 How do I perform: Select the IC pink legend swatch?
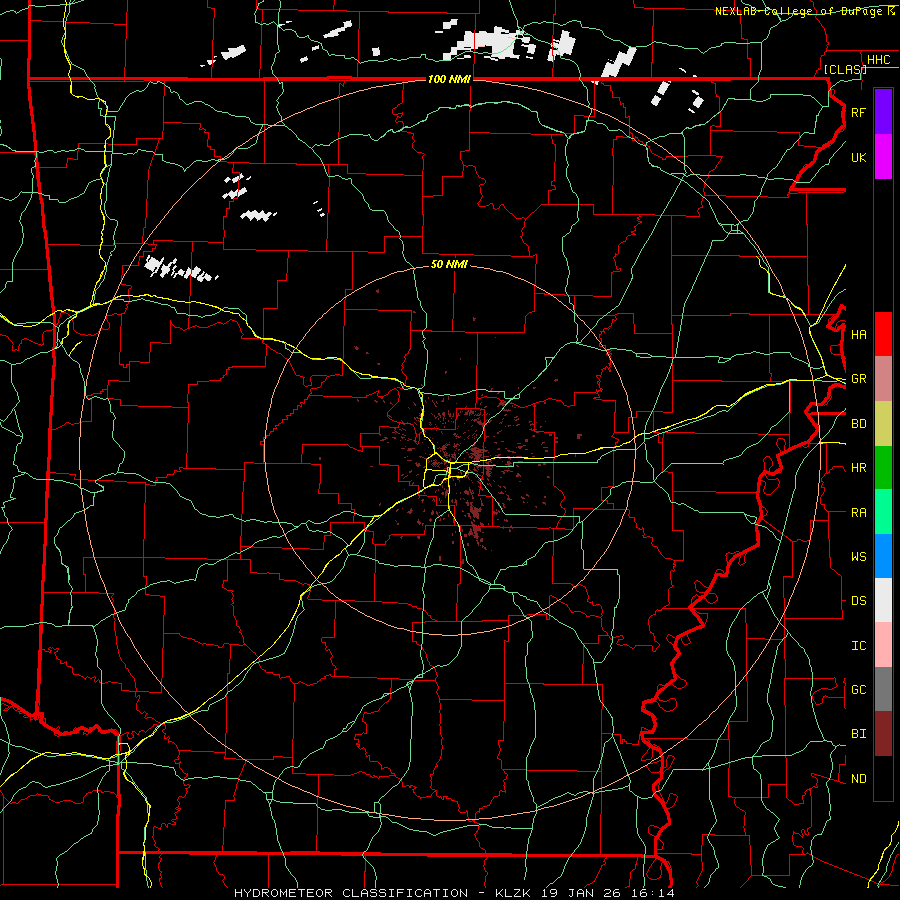[x=883, y=645]
